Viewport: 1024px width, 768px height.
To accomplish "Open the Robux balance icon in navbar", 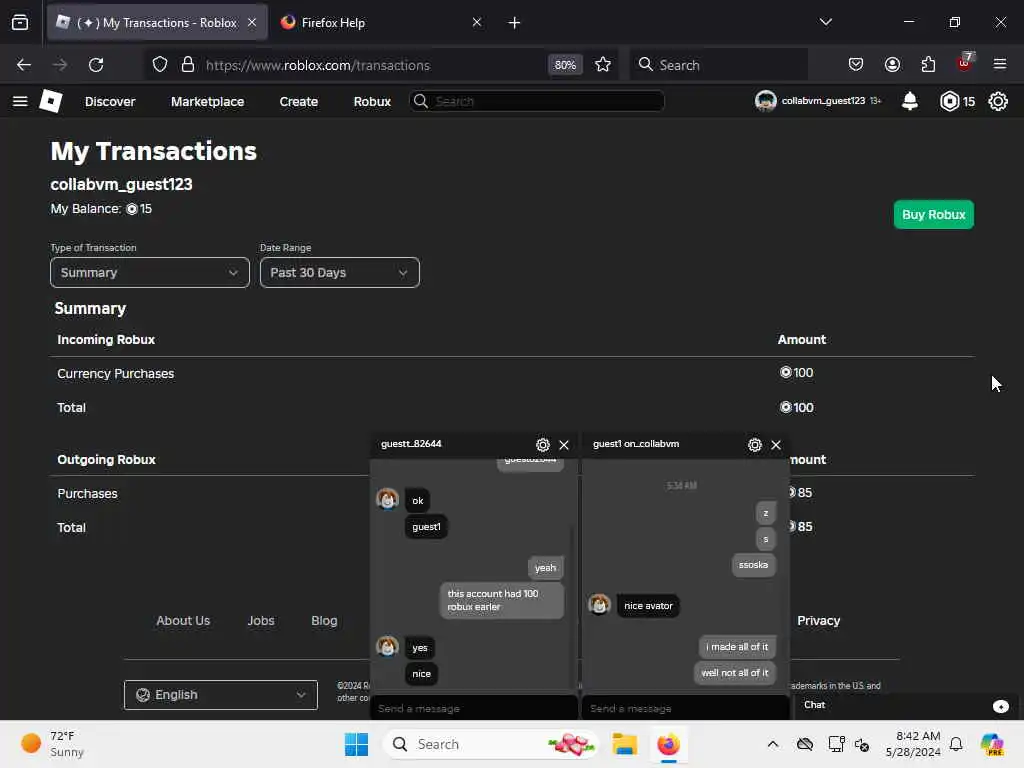I will pyautogui.click(x=950, y=101).
